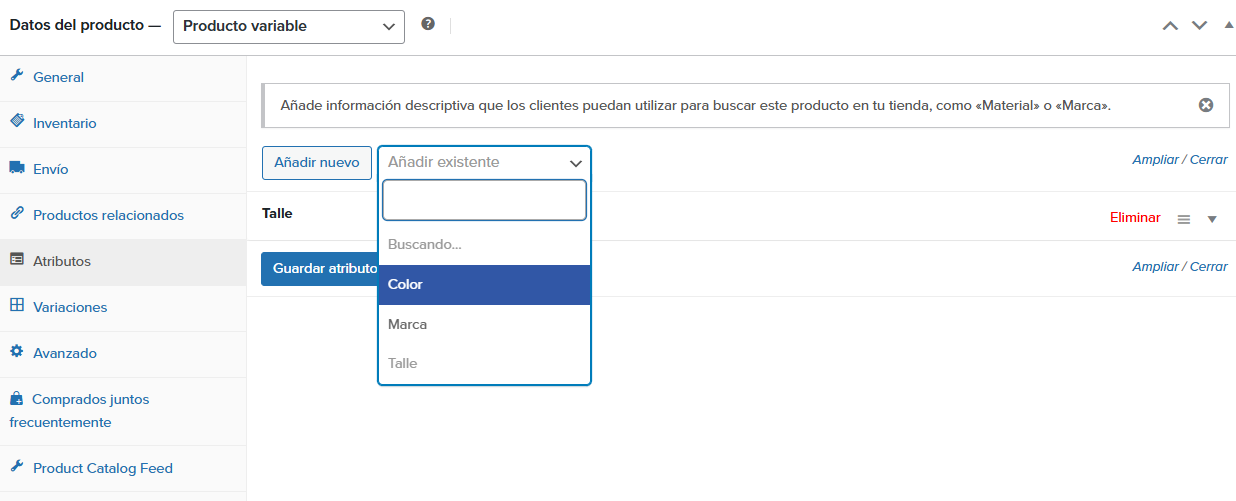Screen dimensions: 1236x501
Task: Click the red Eliminar link
Action: pos(1135,217)
